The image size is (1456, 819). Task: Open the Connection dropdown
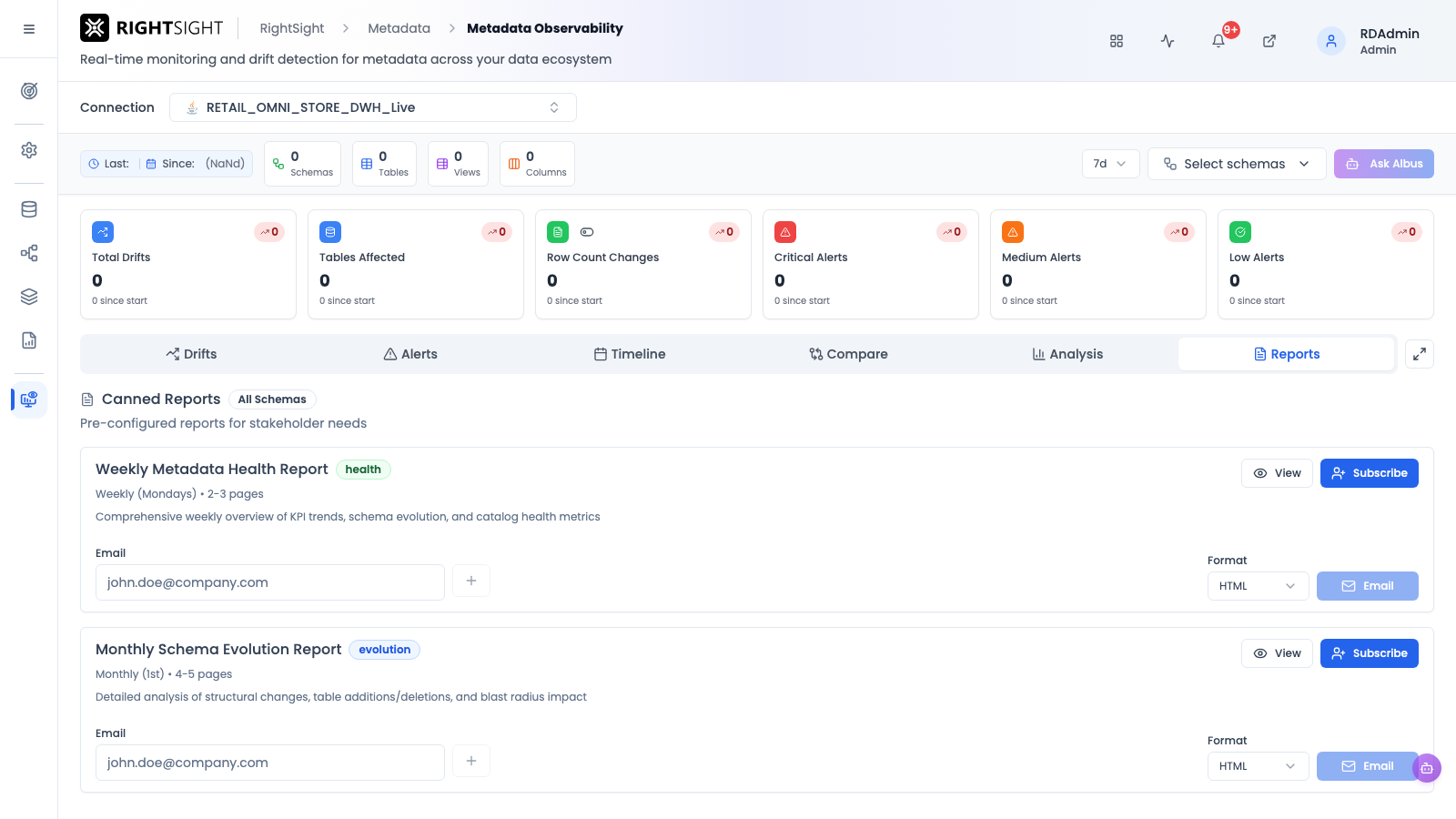coord(373,107)
